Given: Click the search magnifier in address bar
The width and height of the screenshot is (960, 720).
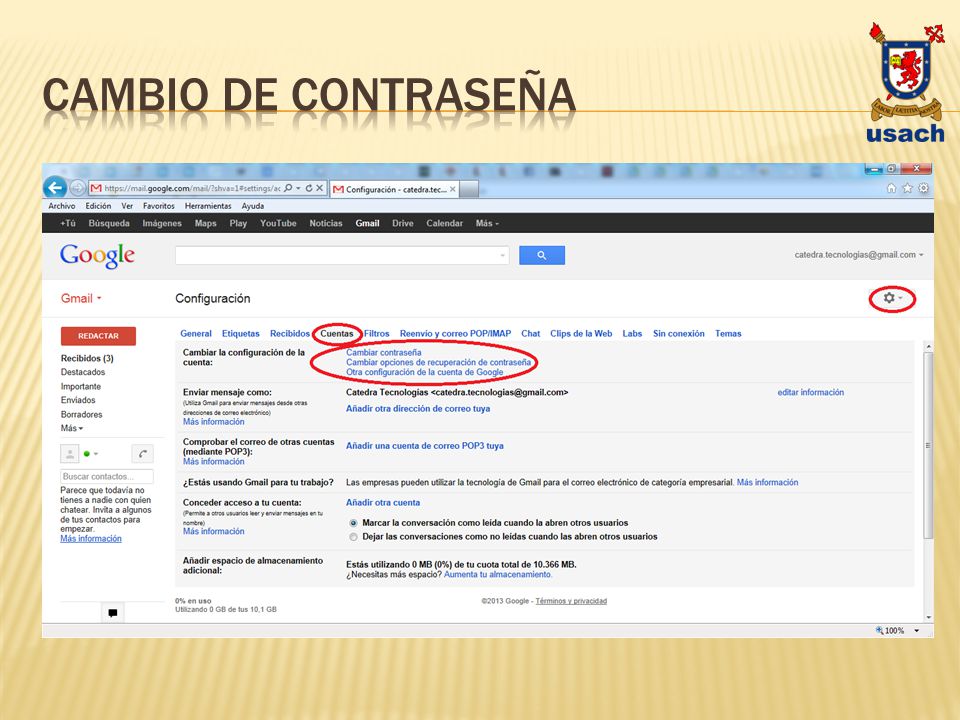Looking at the screenshot, I should [288, 188].
